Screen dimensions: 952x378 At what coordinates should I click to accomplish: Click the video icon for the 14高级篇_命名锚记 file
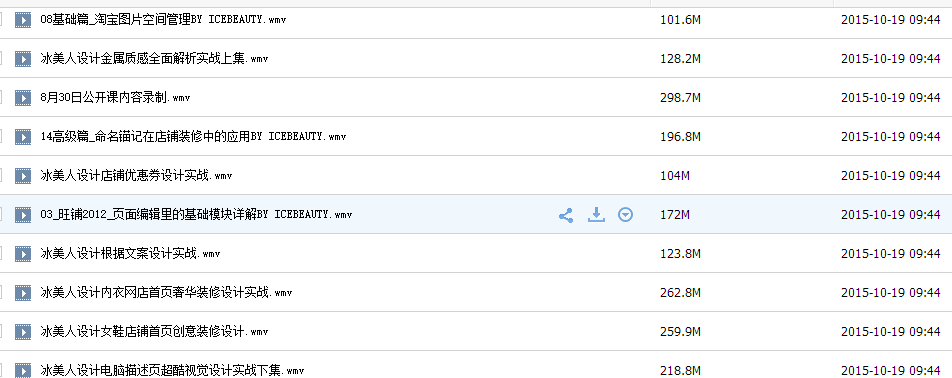coord(23,137)
